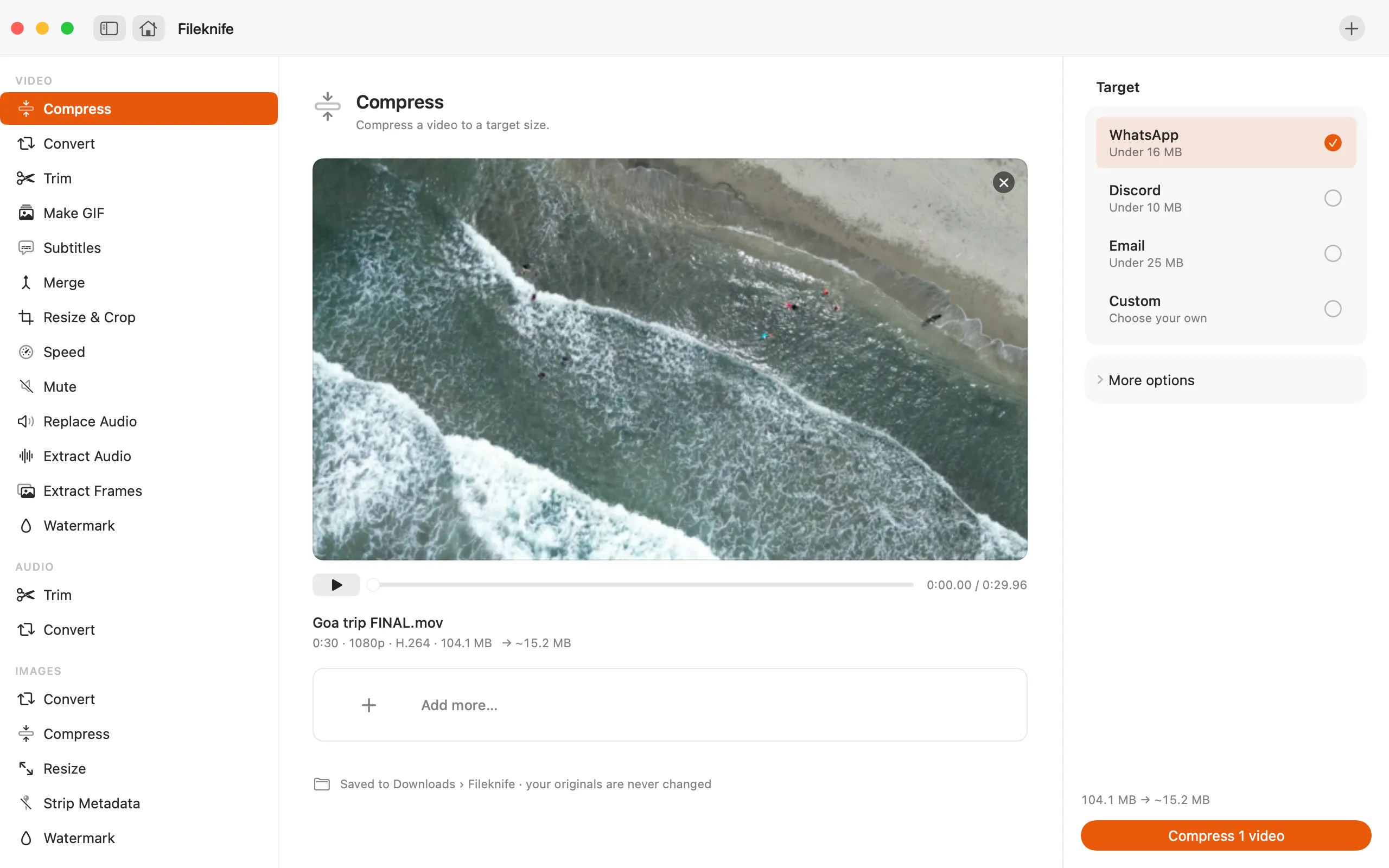
Task: Click the Goa trip FINAL.mov filename
Action: 378,622
